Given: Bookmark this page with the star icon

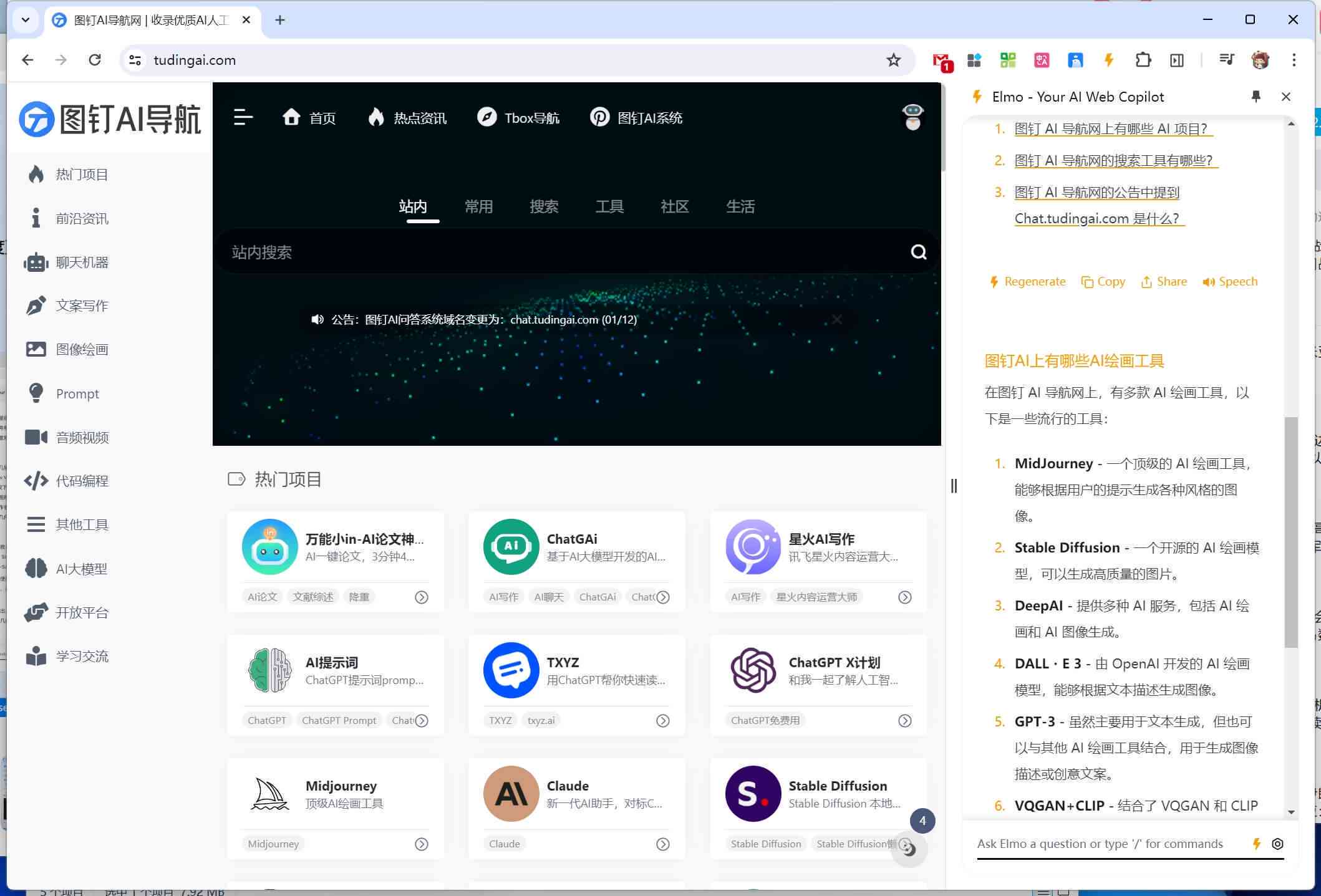Looking at the screenshot, I should [893, 60].
